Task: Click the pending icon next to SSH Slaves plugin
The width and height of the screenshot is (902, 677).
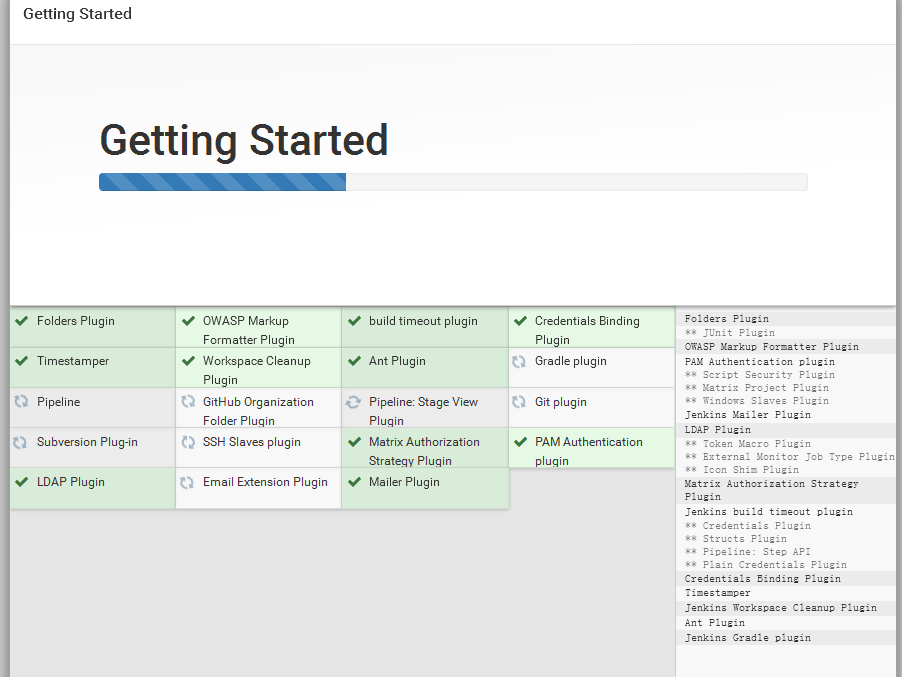Action: click(x=188, y=442)
